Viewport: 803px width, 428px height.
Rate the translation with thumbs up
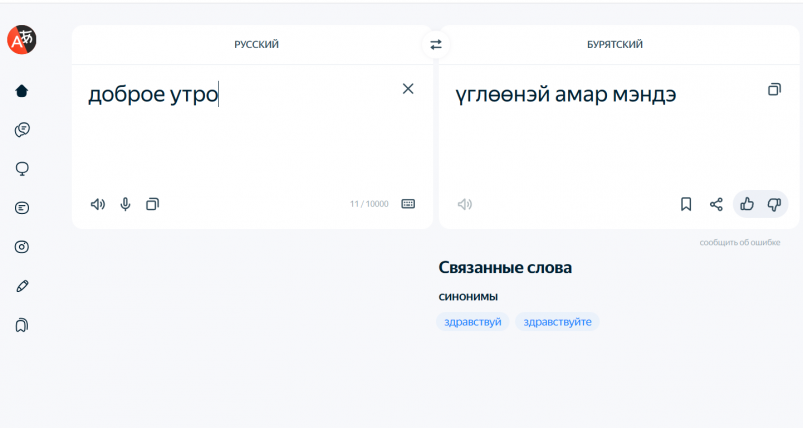coord(747,204)
